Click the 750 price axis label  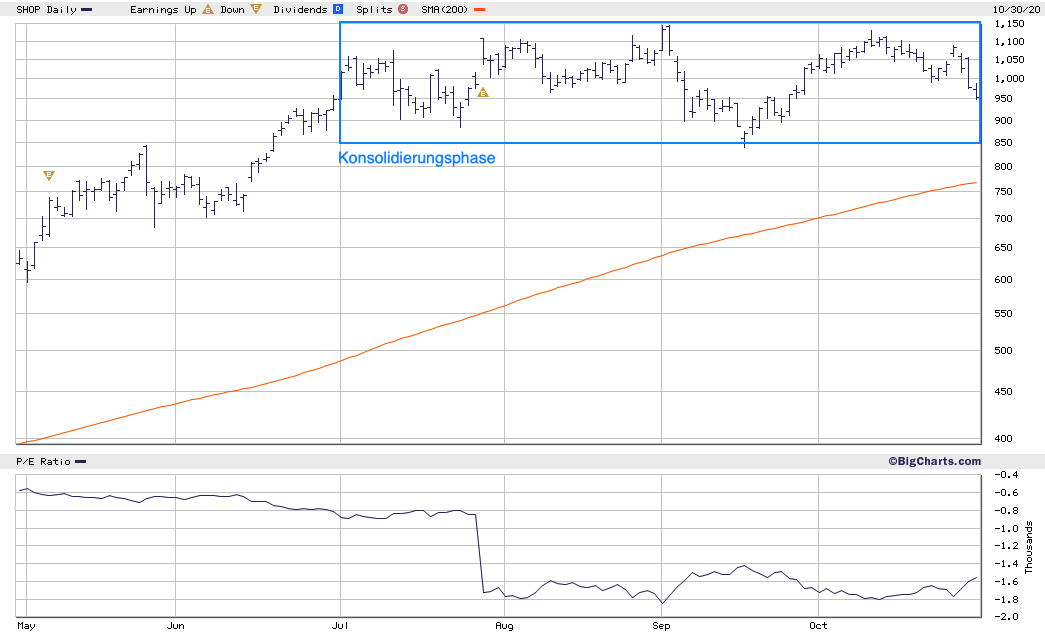tap(1003, 191)
